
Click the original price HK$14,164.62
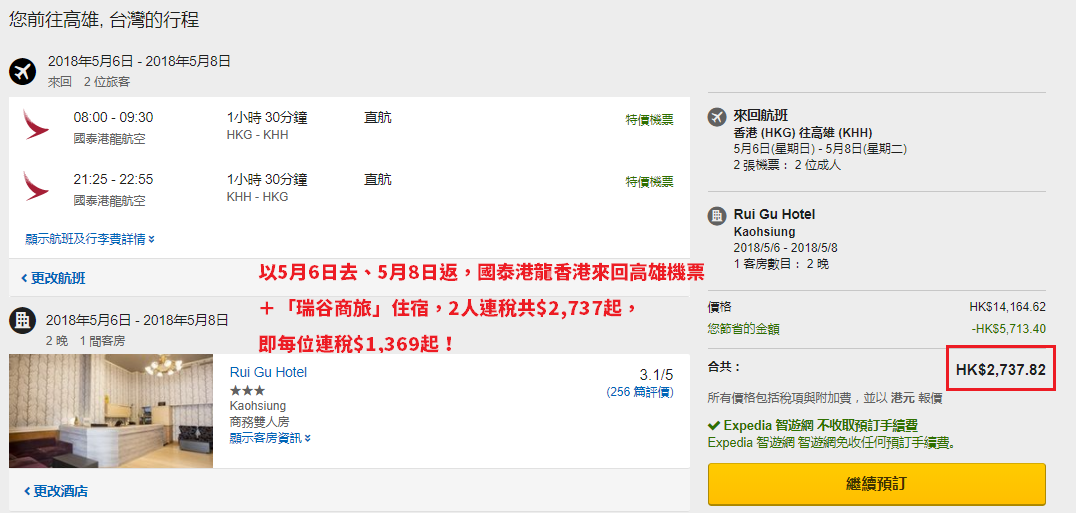click(x=1007, y=307)
